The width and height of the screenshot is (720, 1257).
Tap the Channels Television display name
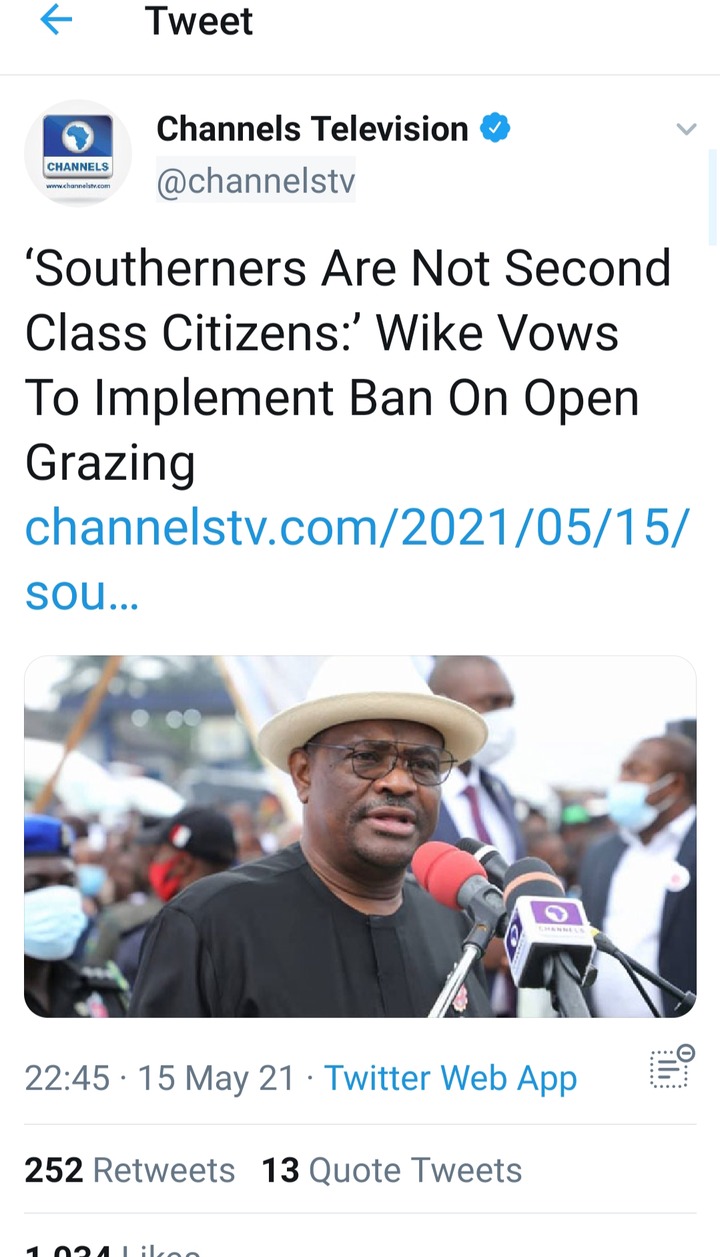(312, 128)
